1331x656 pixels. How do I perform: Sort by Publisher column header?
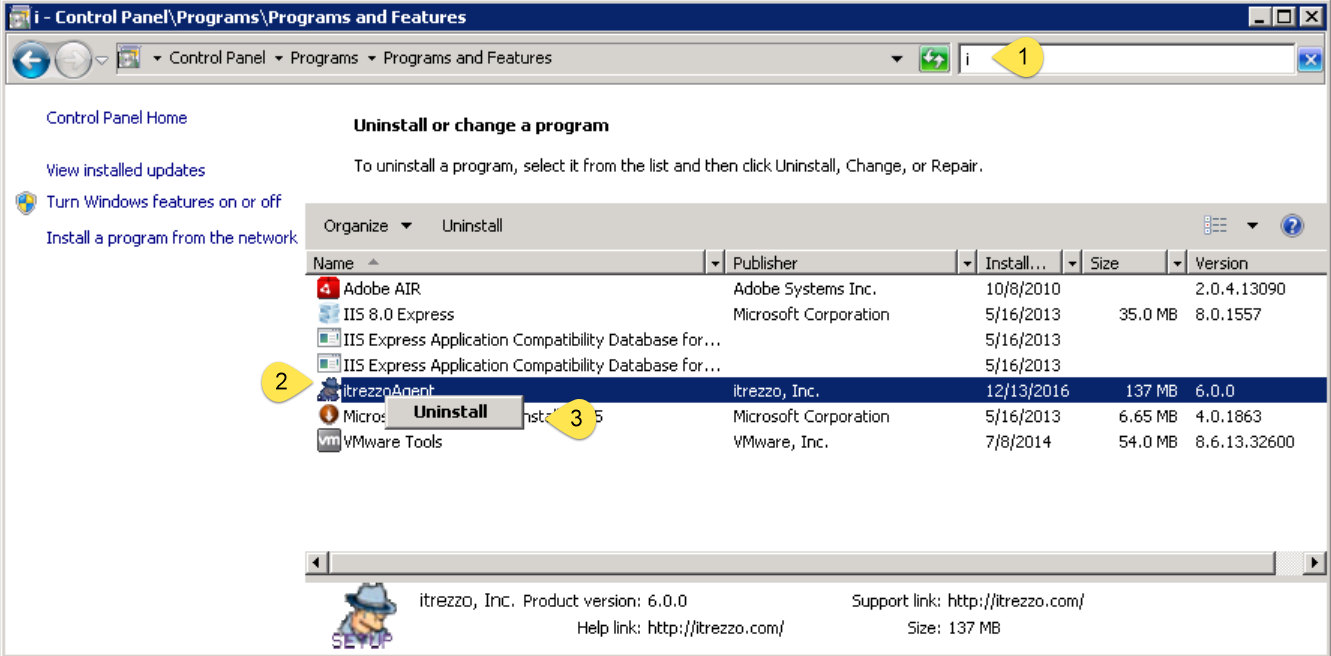842,263
